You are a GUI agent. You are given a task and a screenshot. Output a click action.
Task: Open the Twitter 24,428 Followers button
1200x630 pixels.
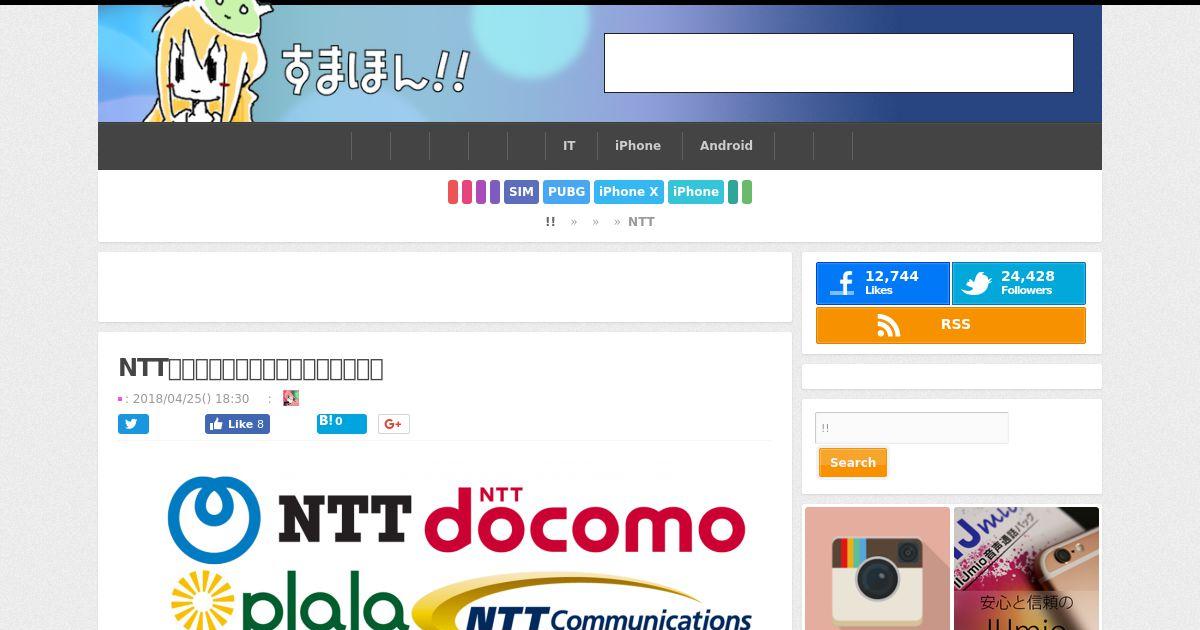[1019, 284]
